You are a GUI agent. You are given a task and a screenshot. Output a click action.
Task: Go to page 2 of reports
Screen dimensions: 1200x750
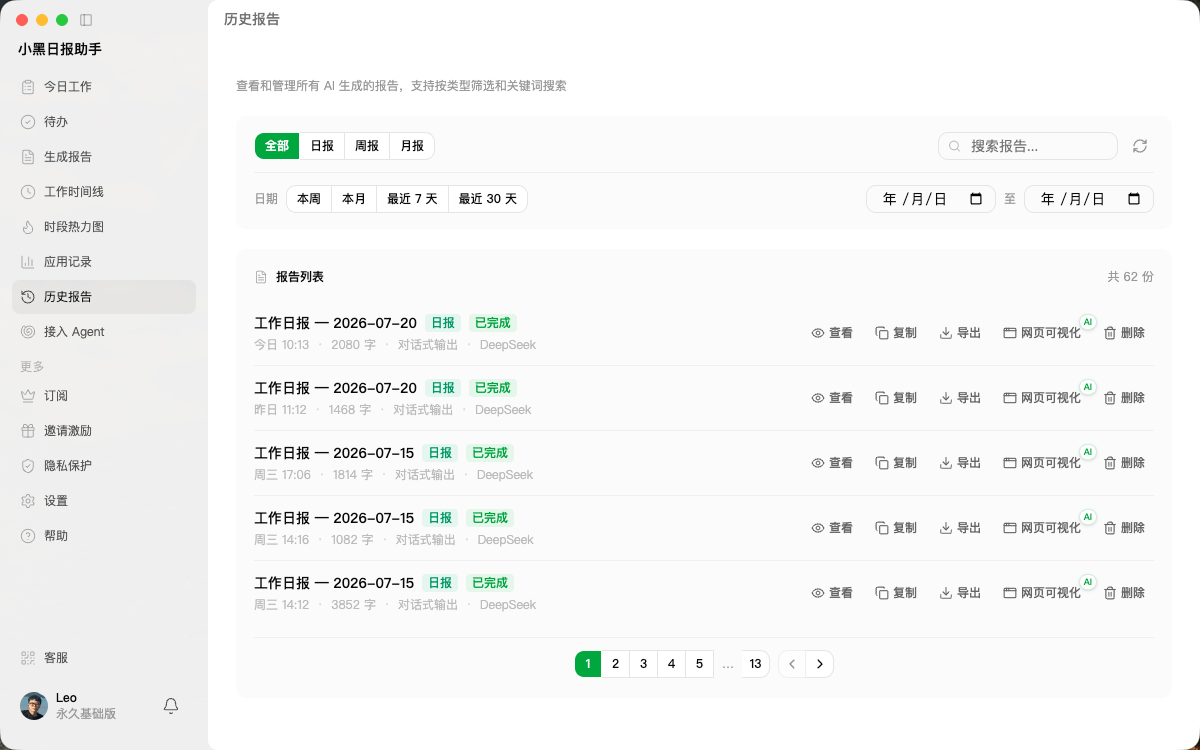pyautogui.click(x=615, y=664)
